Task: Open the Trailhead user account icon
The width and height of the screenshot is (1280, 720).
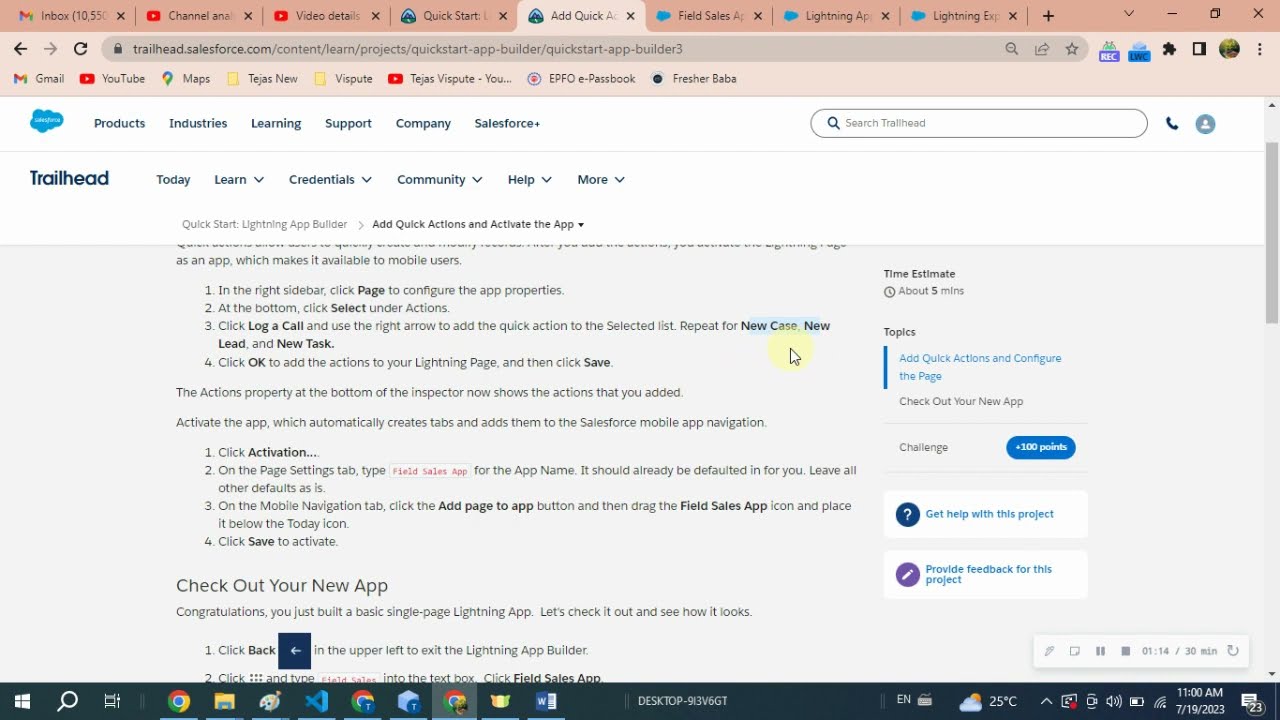Action: coord(1205,124)
